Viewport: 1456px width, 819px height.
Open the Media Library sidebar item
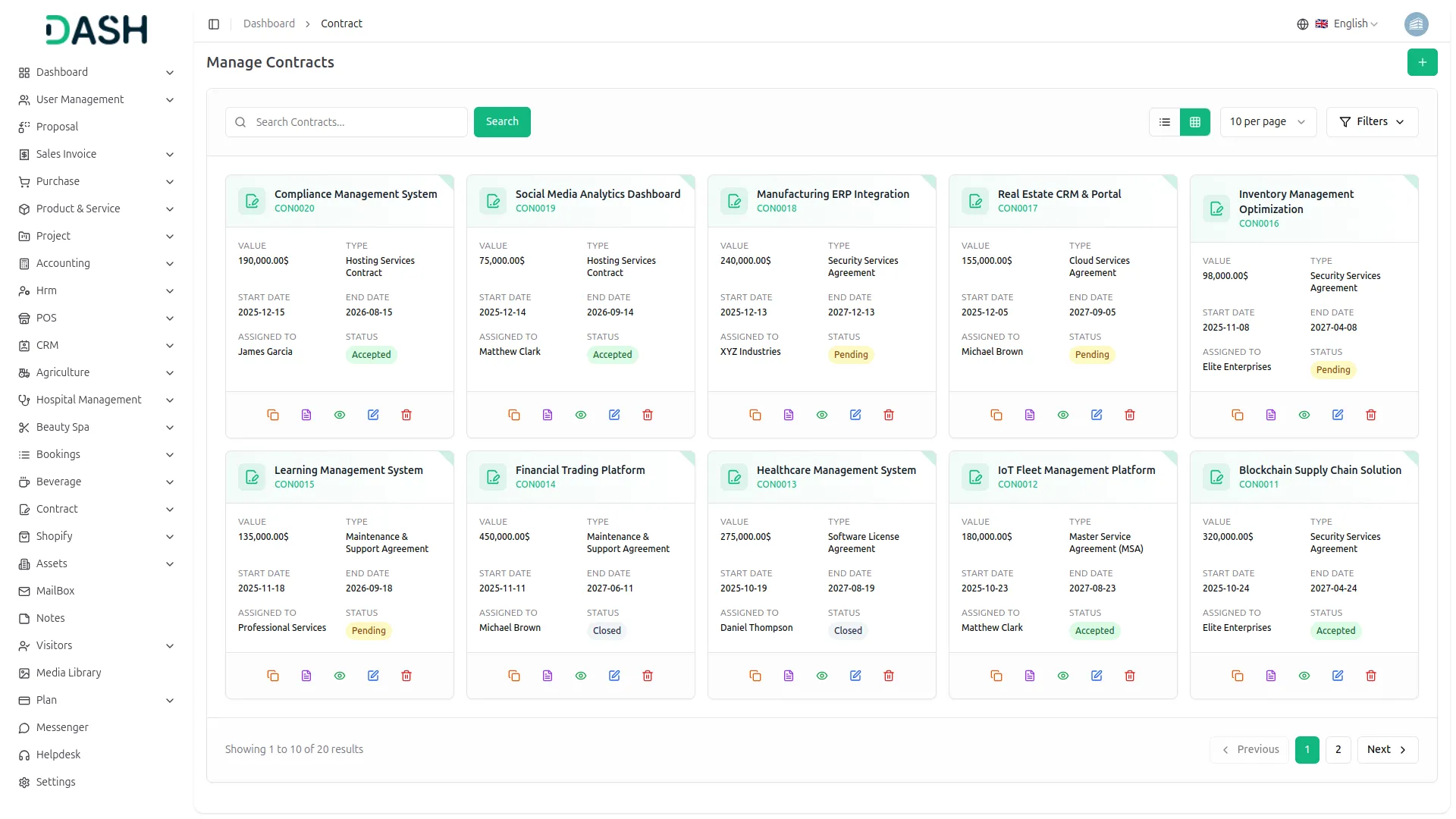pyautogui.click(x=68, y=673)
